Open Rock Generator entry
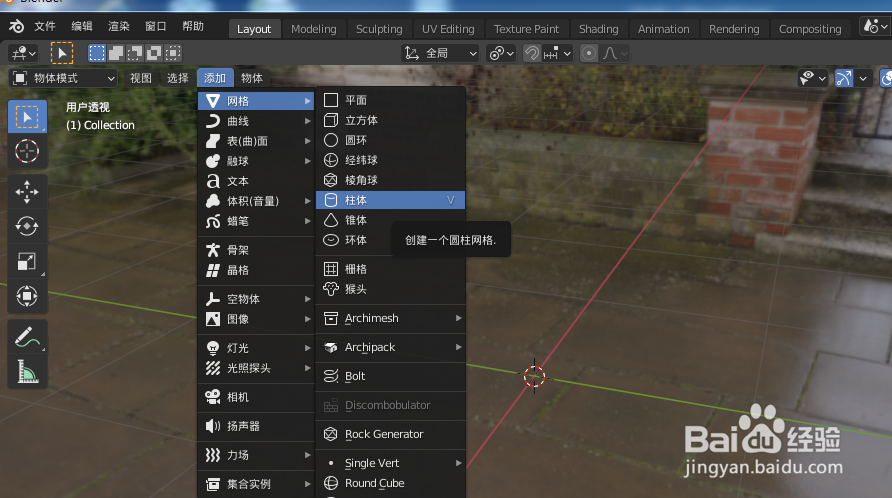The height and width of the screenshot is (498, 892). click(390, 434)
